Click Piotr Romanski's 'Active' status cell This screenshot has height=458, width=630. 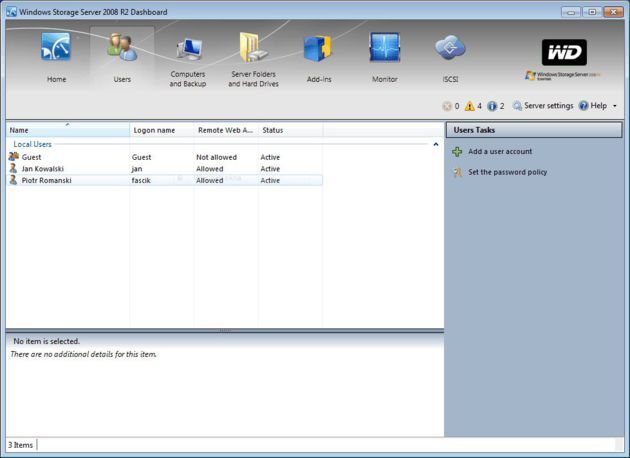click(x=270, y=180)
